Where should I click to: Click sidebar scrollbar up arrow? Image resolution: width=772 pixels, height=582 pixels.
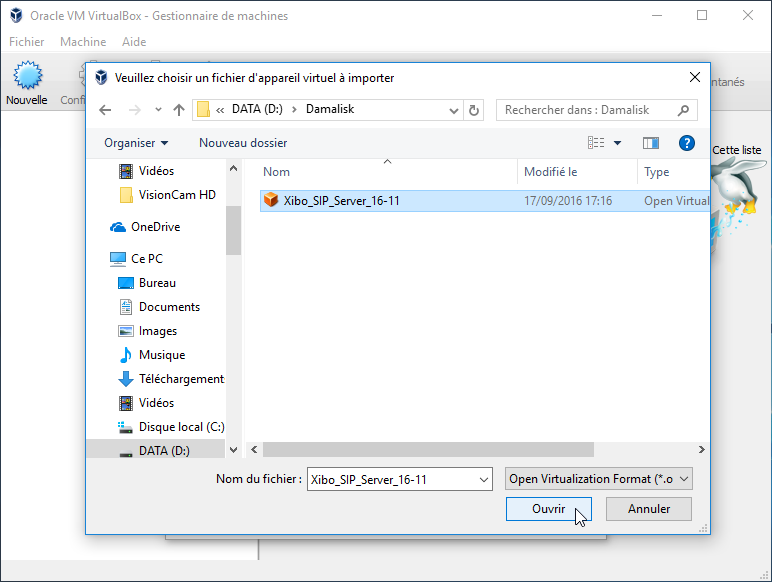[x=233, y=168]
